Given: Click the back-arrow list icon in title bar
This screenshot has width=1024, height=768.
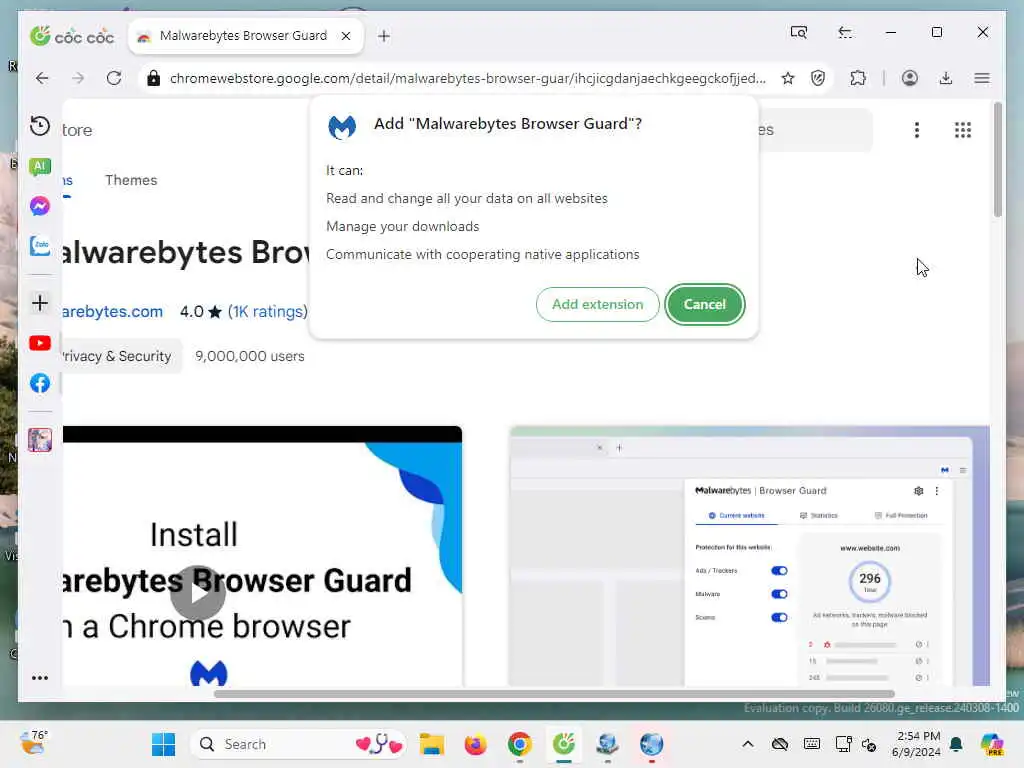Looking at the screenshot, I should coord(845,32).
